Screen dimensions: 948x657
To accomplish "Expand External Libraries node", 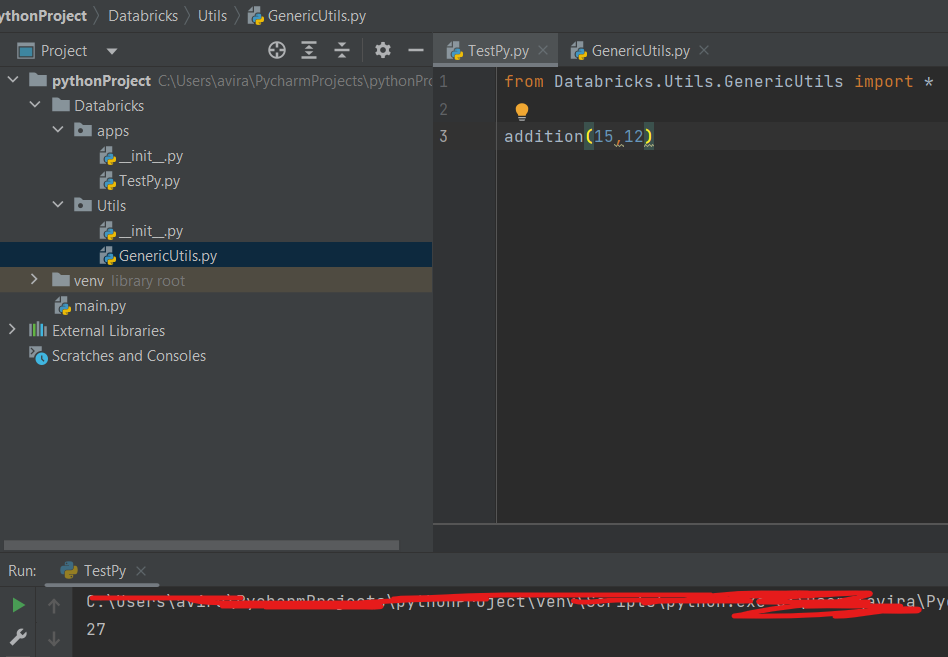I will 12,330.
